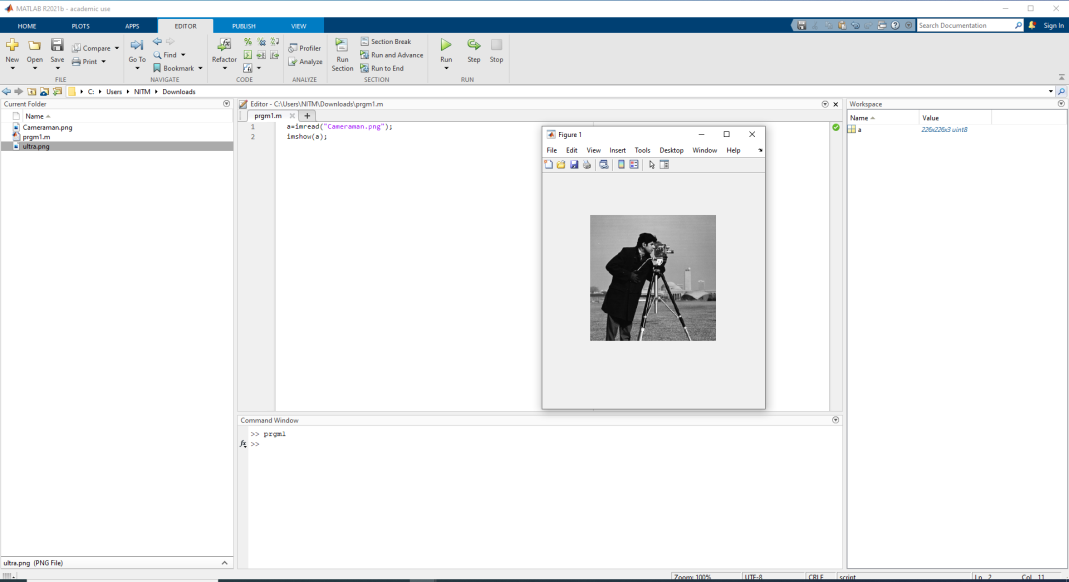Open the Insert menu in Figure 1
This screenshot has height=582, width=1069.
coord(617,150)
